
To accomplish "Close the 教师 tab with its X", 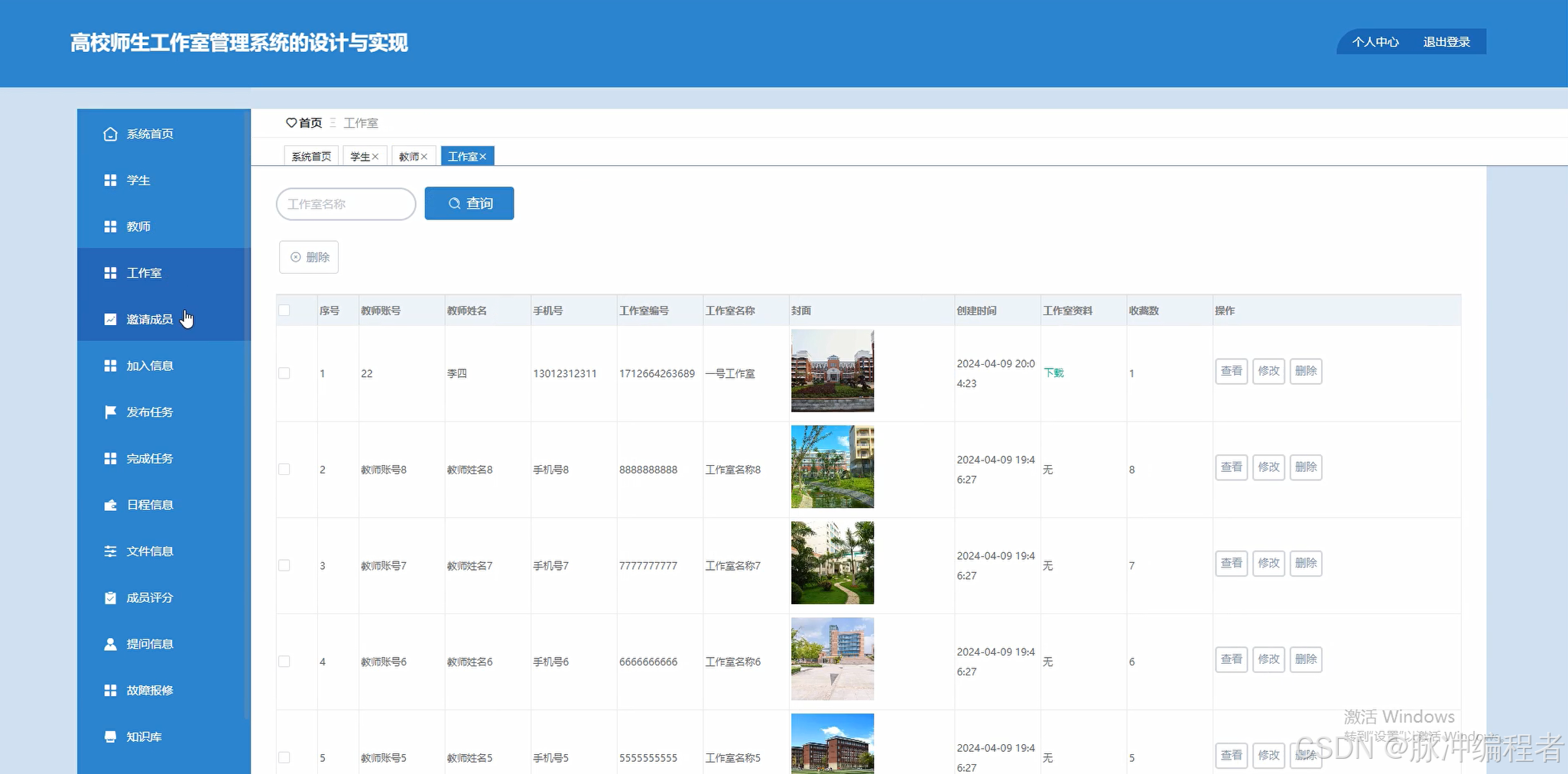I will (424, 157).
